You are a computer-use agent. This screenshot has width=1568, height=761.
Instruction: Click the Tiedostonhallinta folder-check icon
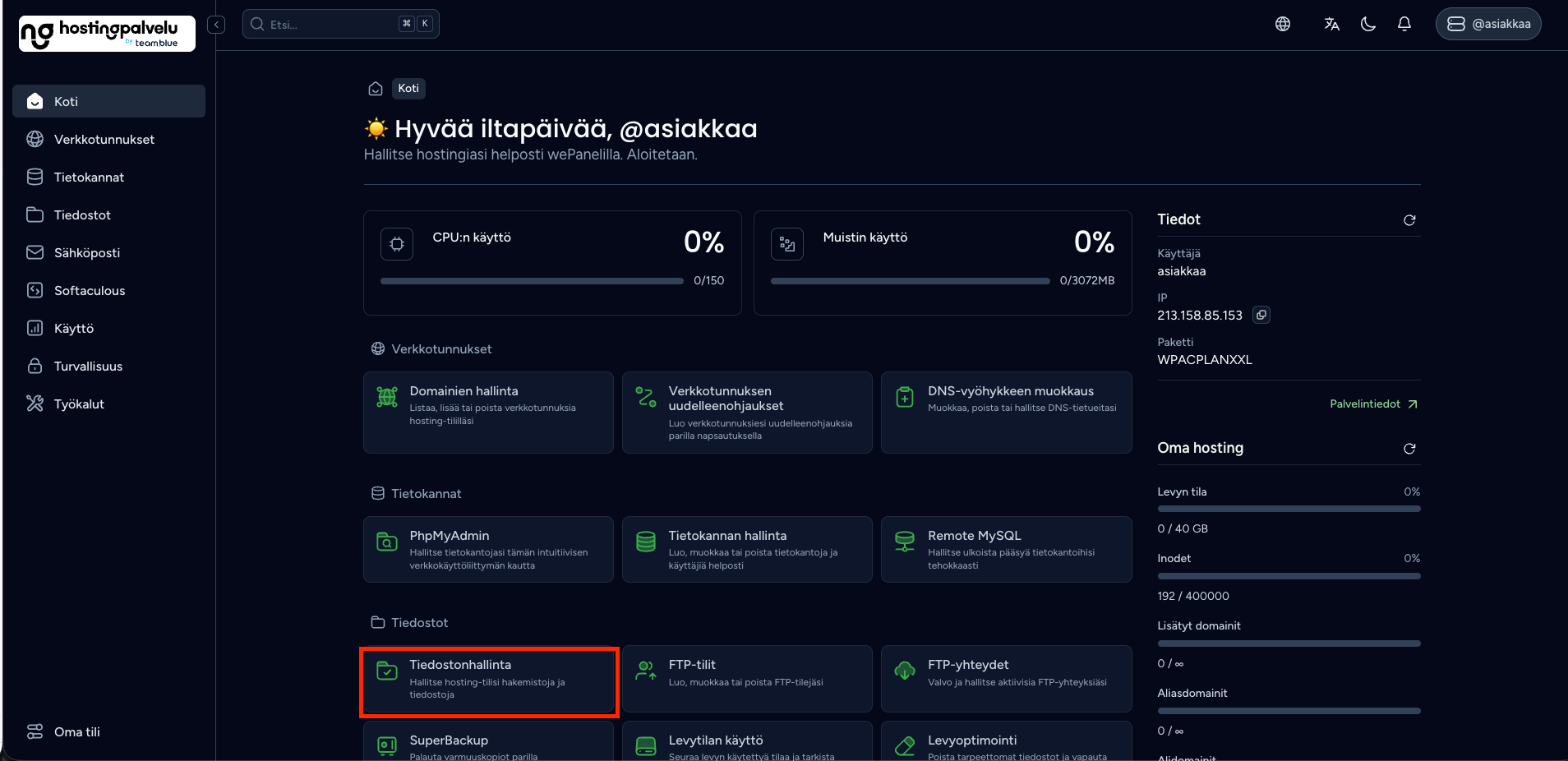tap(387, 671)
